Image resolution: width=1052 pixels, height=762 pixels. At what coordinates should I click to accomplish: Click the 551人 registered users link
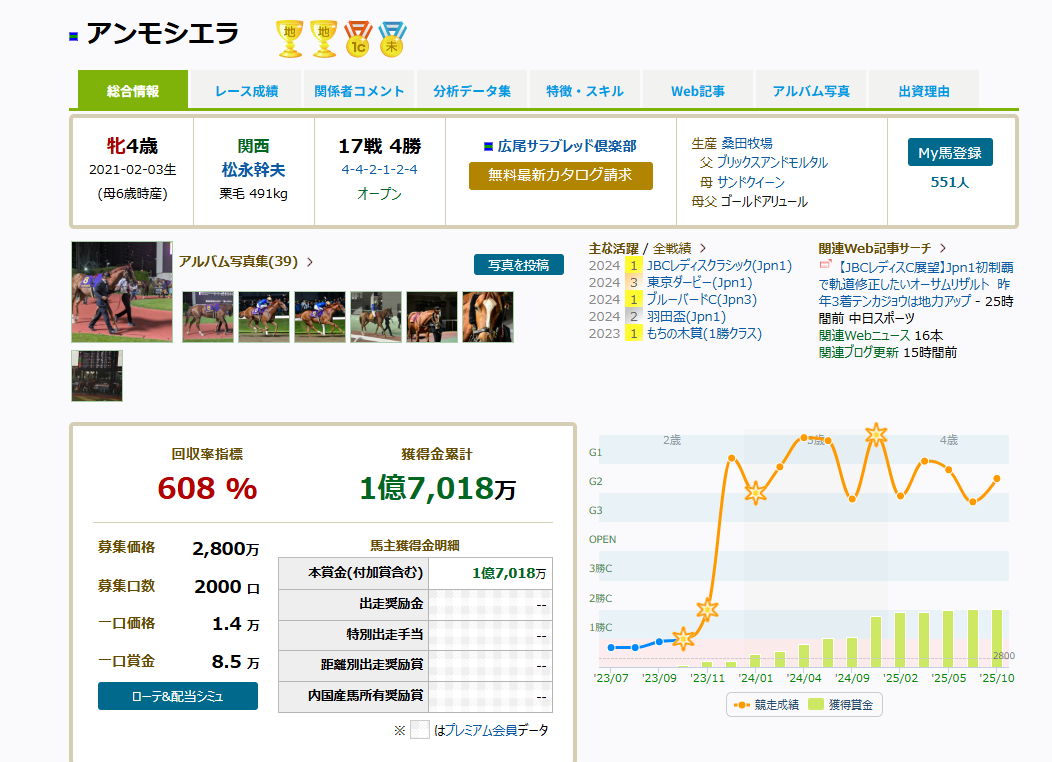coord(950,182)
